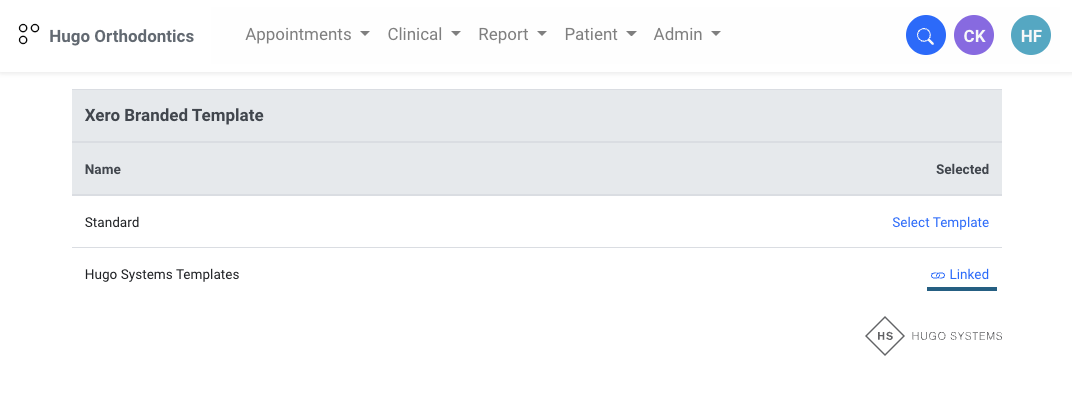The width and height of the screenshot is (1072, 402).
Task: Open the Patient menu
Action: [x=600, y=34]
